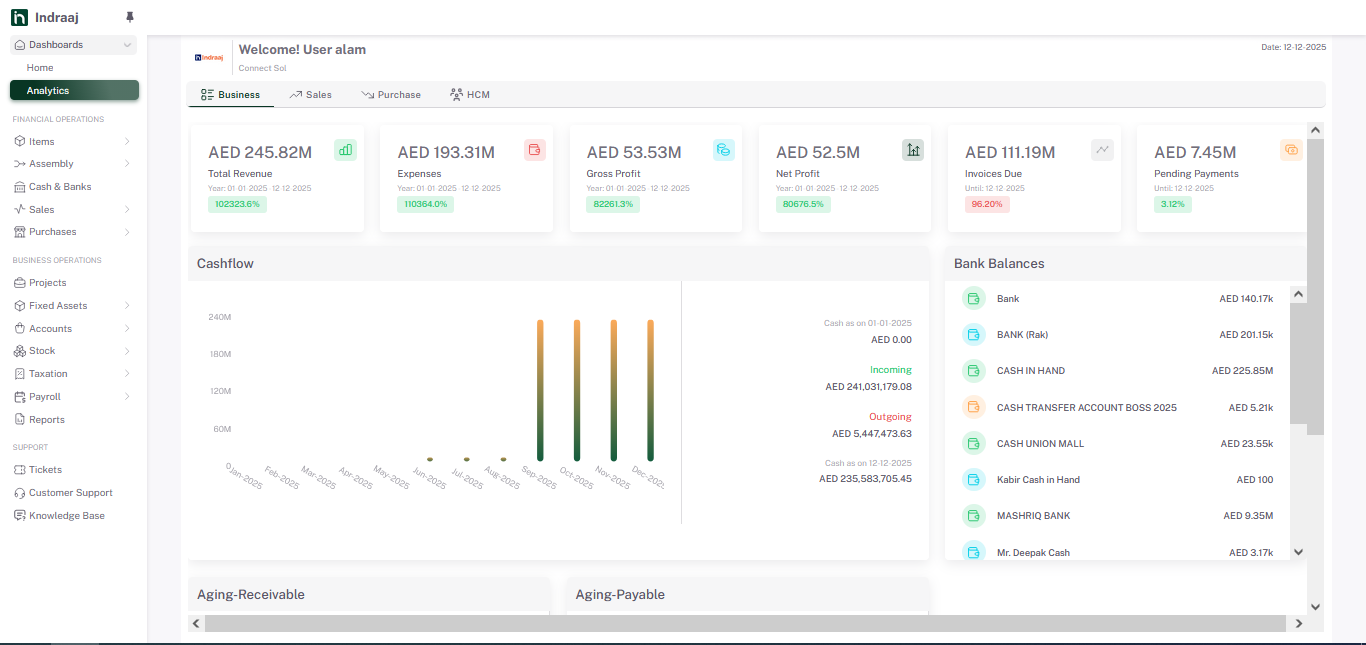Viewport: 1366px width, 645px height.
Task: Select the Purchase tab
Action: (x=391, y=95)
